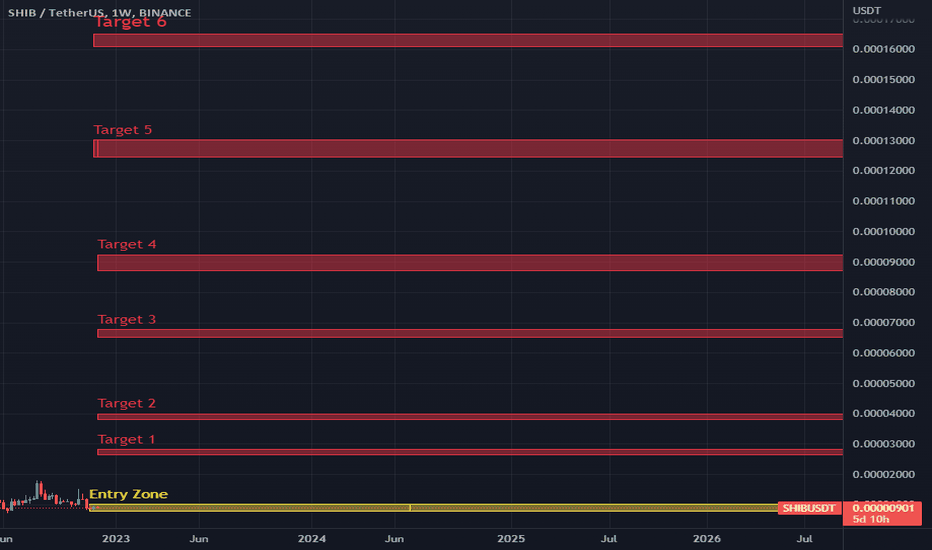Click the 2024 time axis label

pyautogui.click(x=311, y=539)
